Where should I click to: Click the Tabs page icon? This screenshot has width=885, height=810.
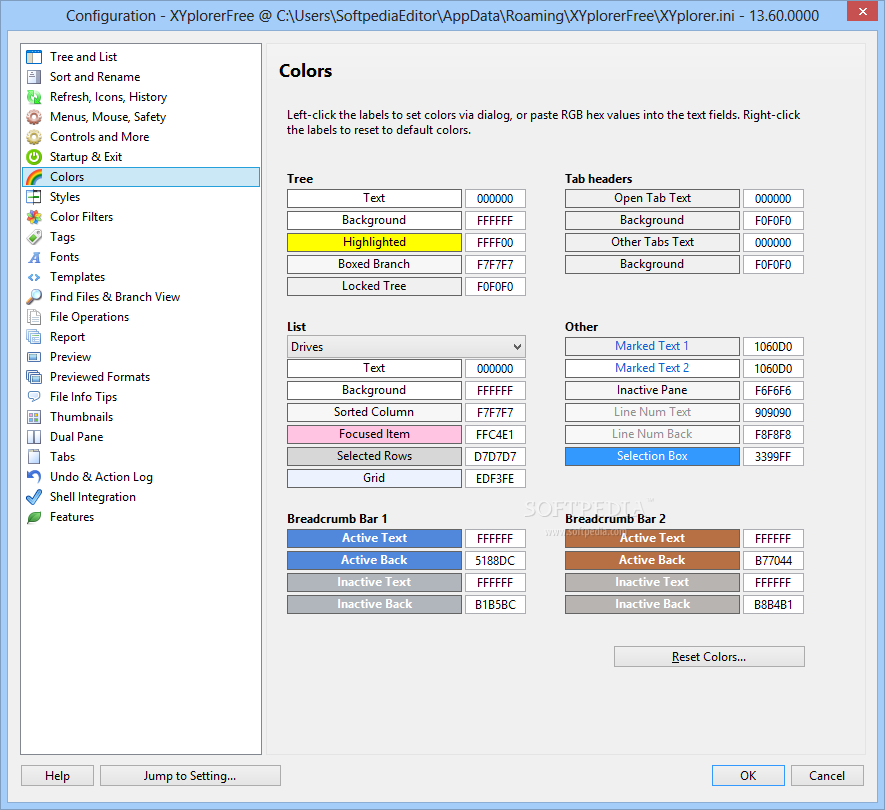(x=34, y=457)
